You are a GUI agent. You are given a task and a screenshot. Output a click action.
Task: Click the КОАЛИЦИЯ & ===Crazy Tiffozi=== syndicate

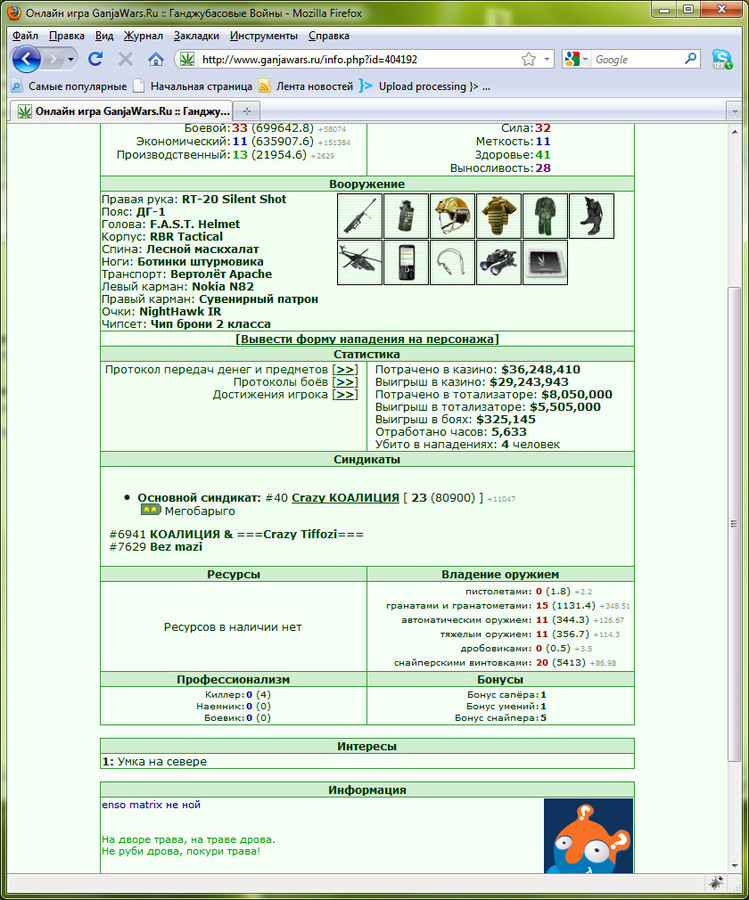(257, 534)
